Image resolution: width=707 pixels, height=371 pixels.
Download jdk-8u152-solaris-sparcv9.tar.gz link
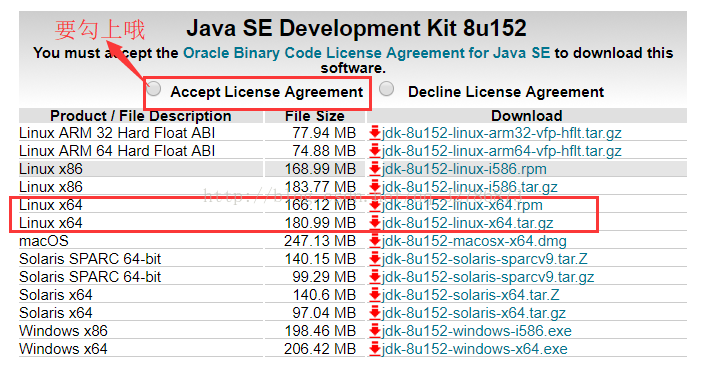pos(488,277)
